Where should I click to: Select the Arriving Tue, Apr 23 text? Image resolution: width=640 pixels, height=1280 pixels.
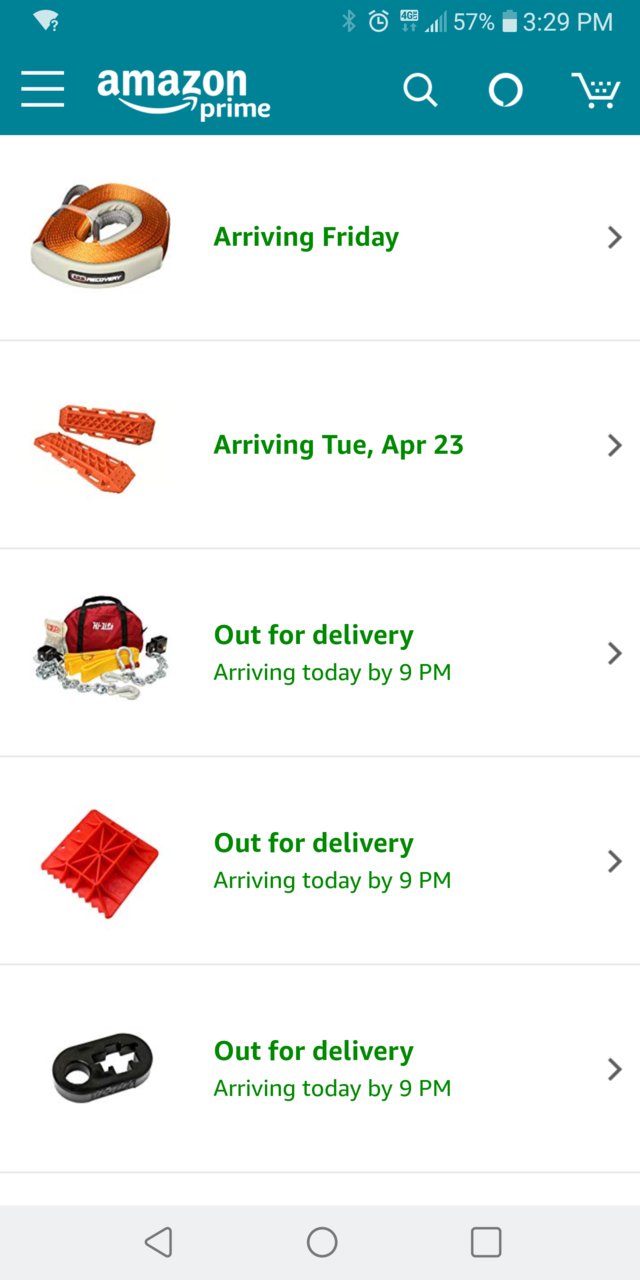[x=338, y=445]
